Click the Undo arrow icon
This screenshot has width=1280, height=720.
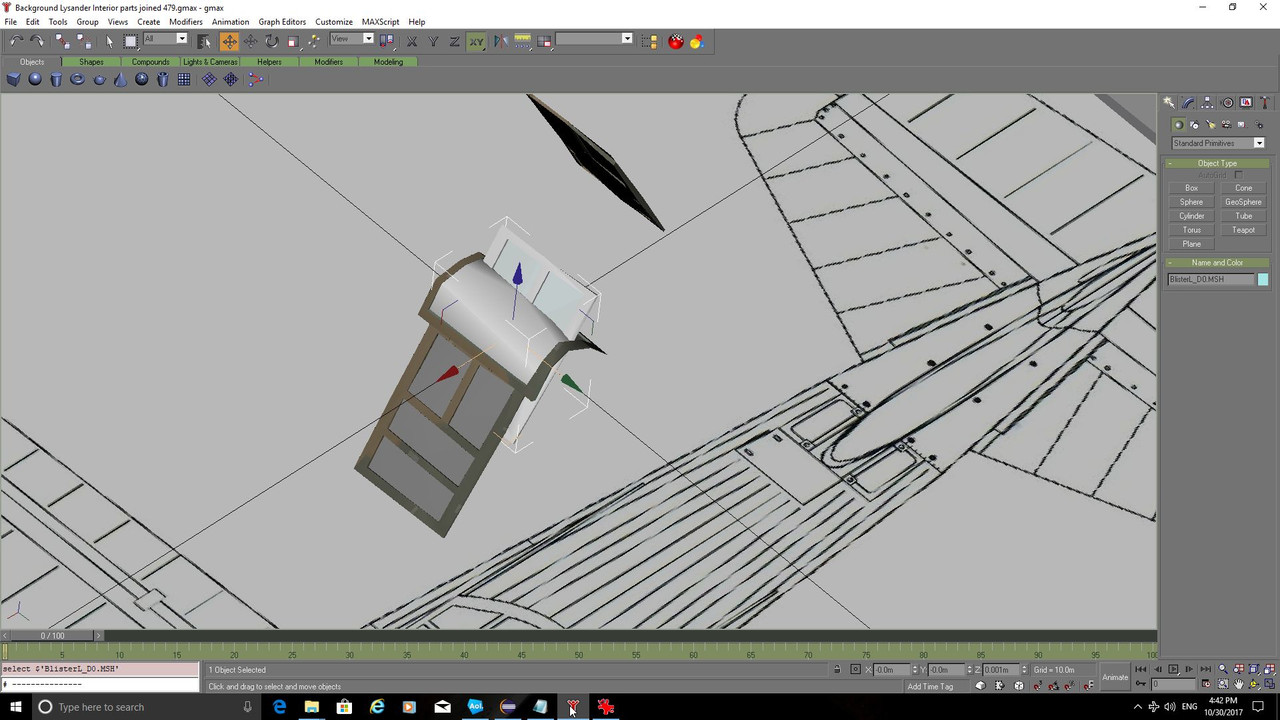click(16, 41)
